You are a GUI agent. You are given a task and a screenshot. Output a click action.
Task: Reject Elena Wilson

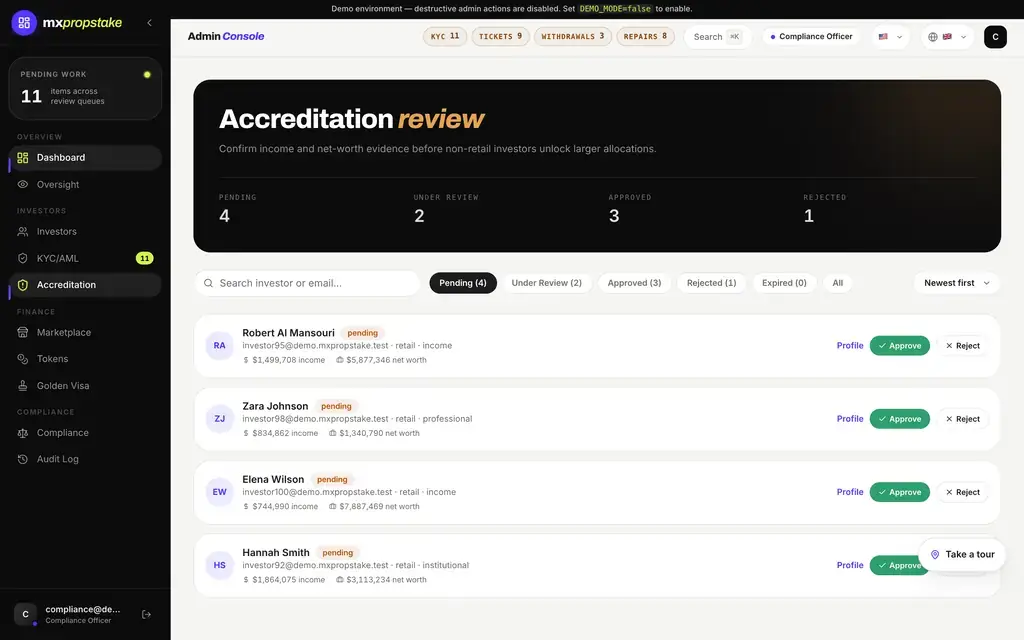(963, 492)
